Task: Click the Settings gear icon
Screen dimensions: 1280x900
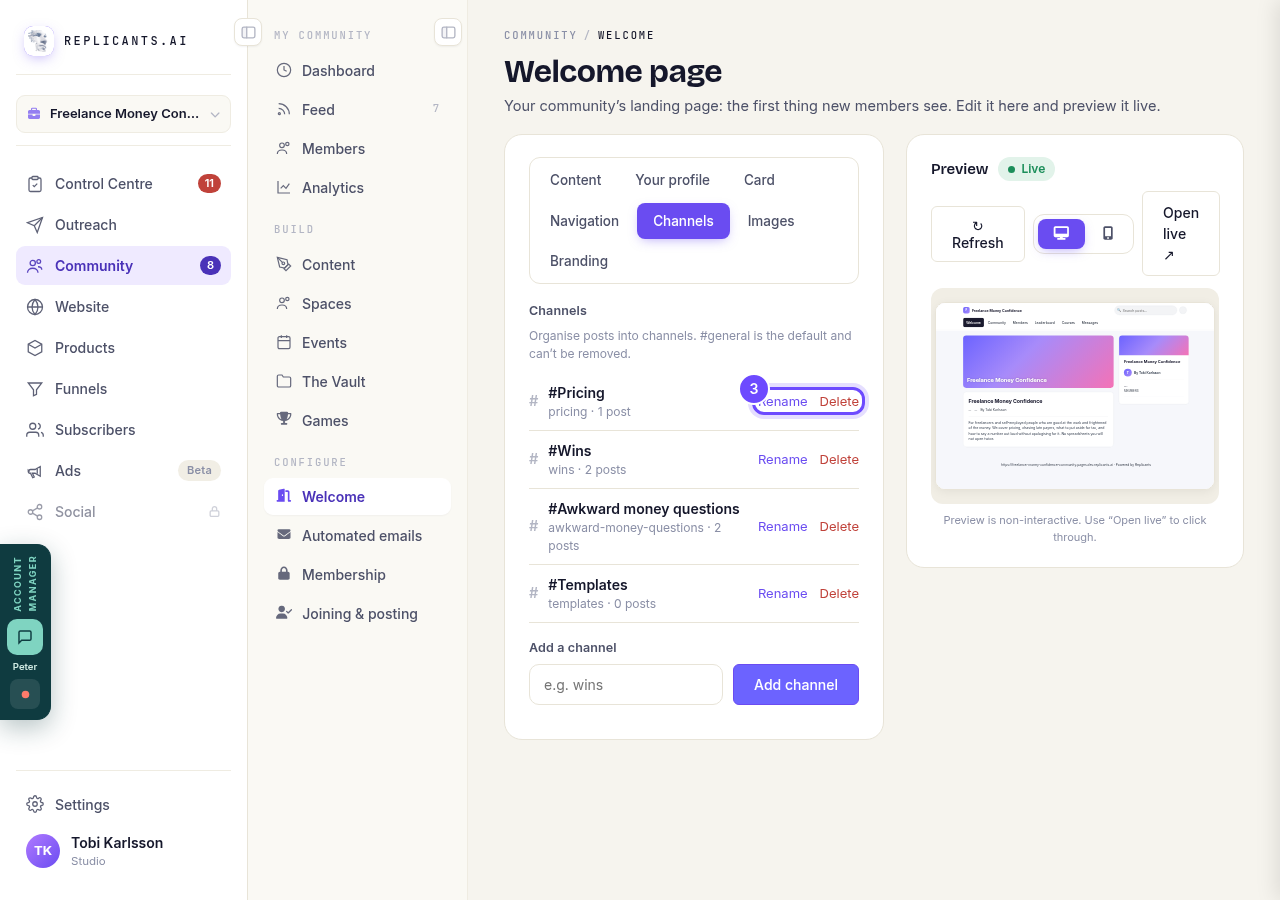Action: pos(35,805)
